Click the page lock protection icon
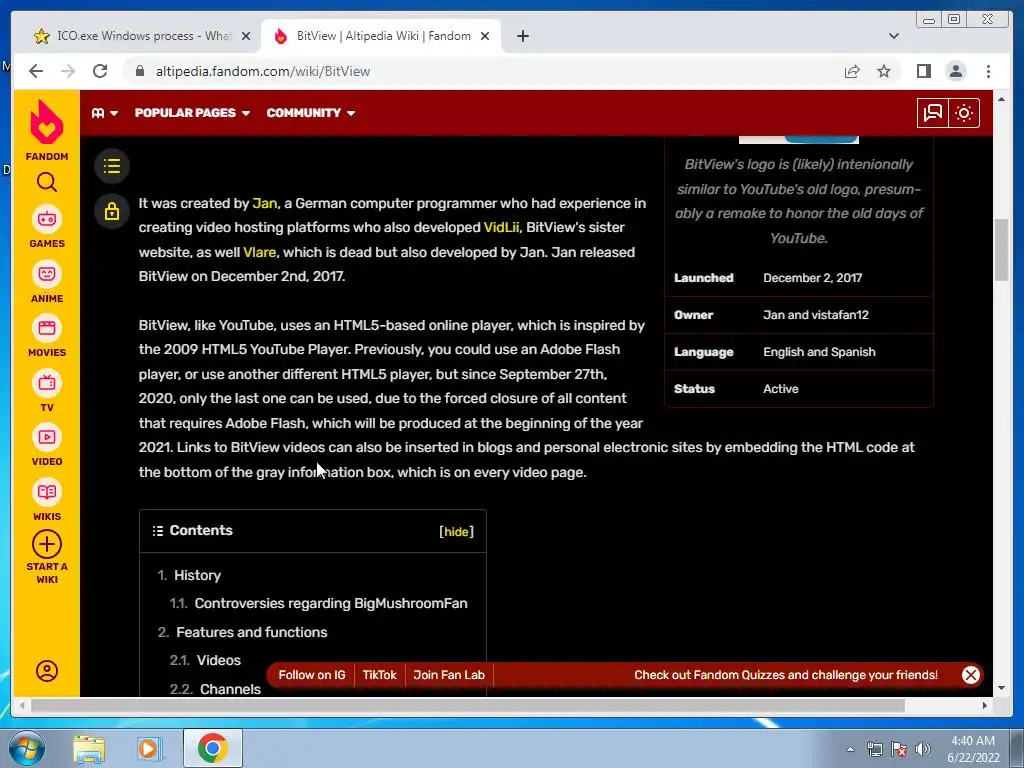 coord(112,211)
